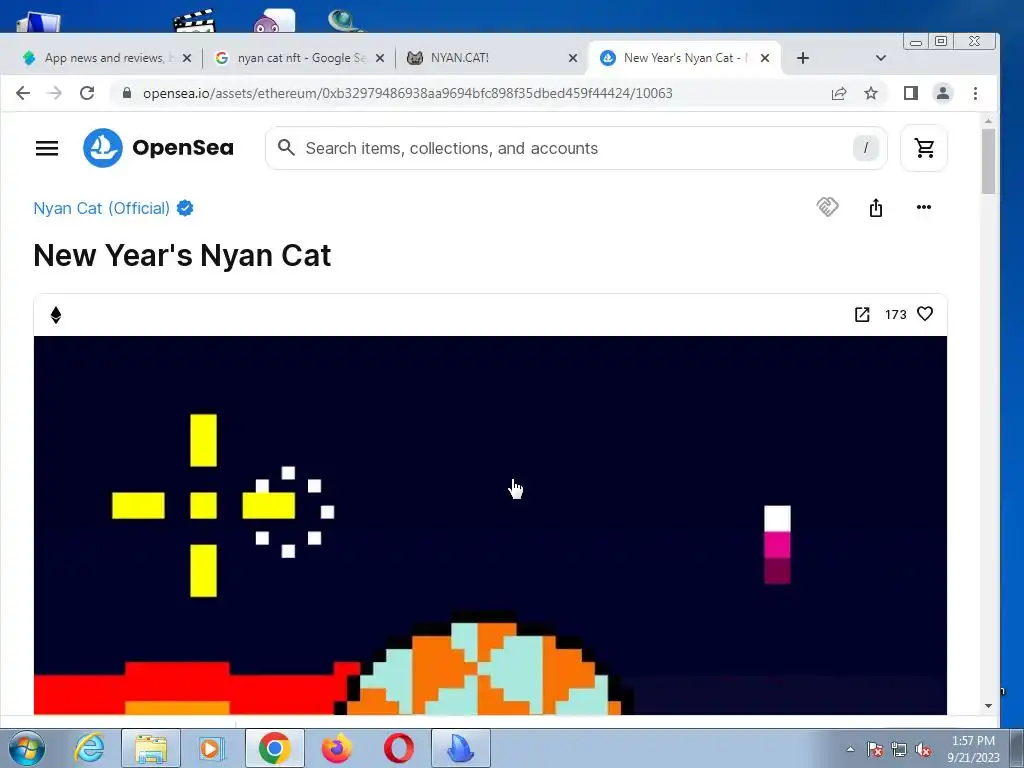This screenshot has width=1024, height=768.
Task: Close the NYAN.CAT! tab
Action: 573,58
